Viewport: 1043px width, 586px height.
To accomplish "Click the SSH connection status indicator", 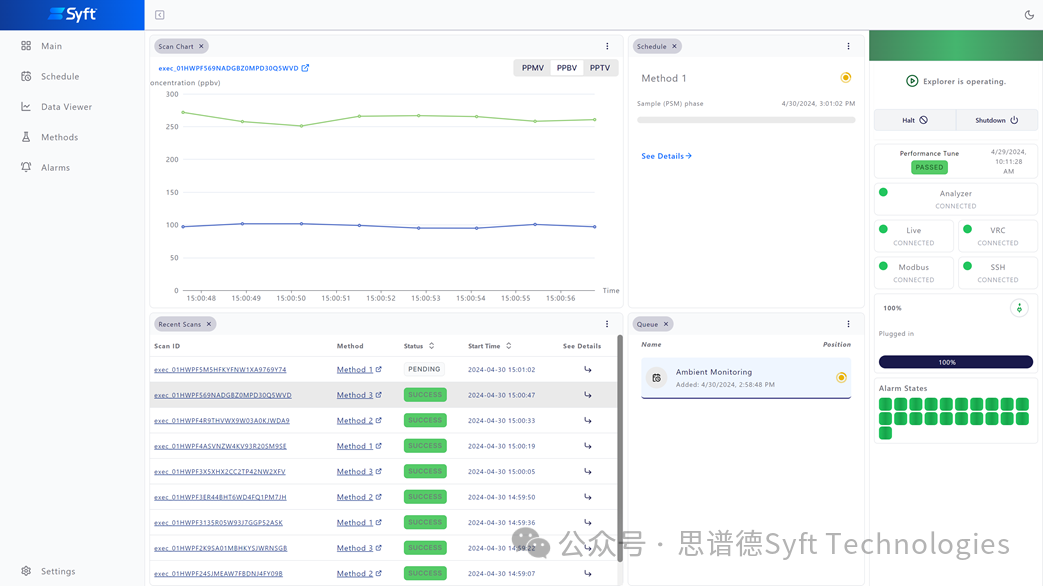I will (x=968, y=266).
